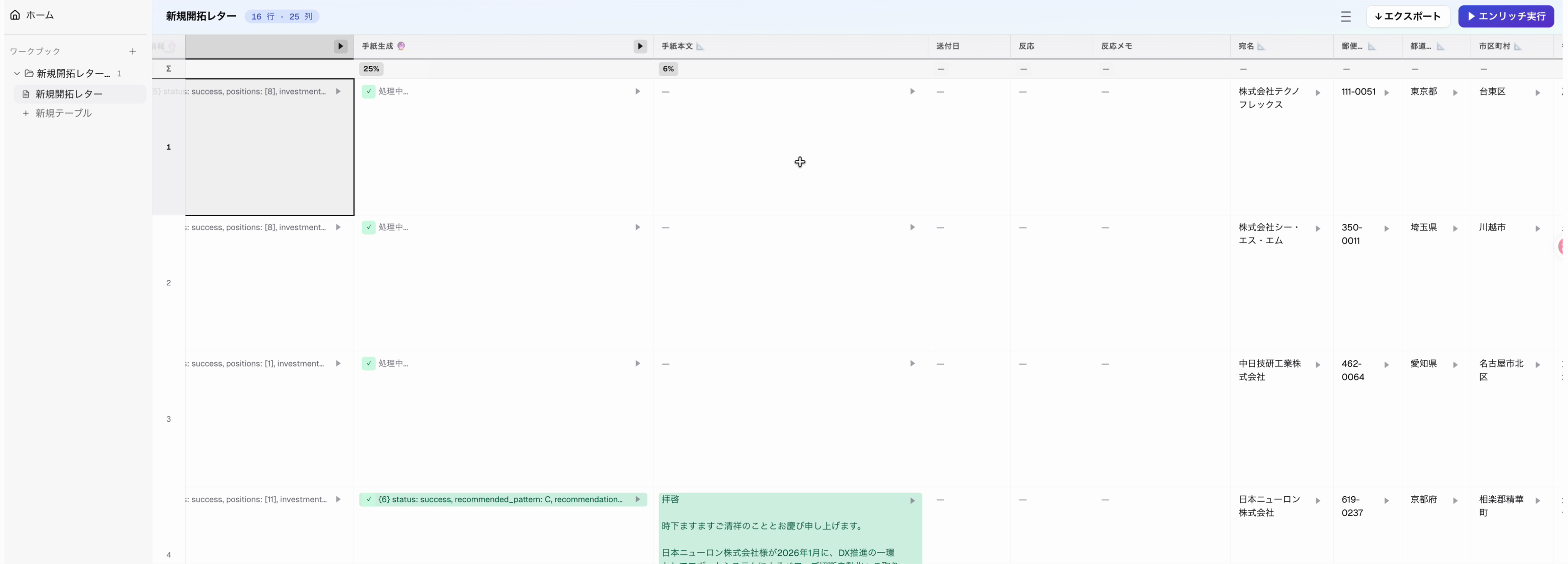Create a new table via 新規テーブル

point(63,113)
